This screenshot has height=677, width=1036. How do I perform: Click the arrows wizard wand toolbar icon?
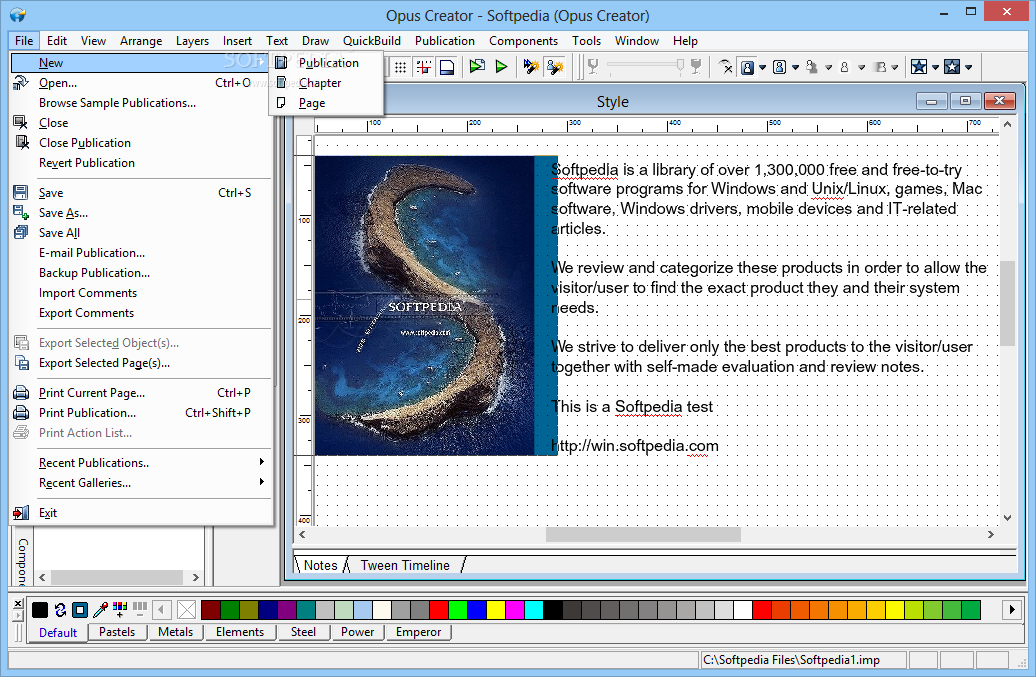531,67
